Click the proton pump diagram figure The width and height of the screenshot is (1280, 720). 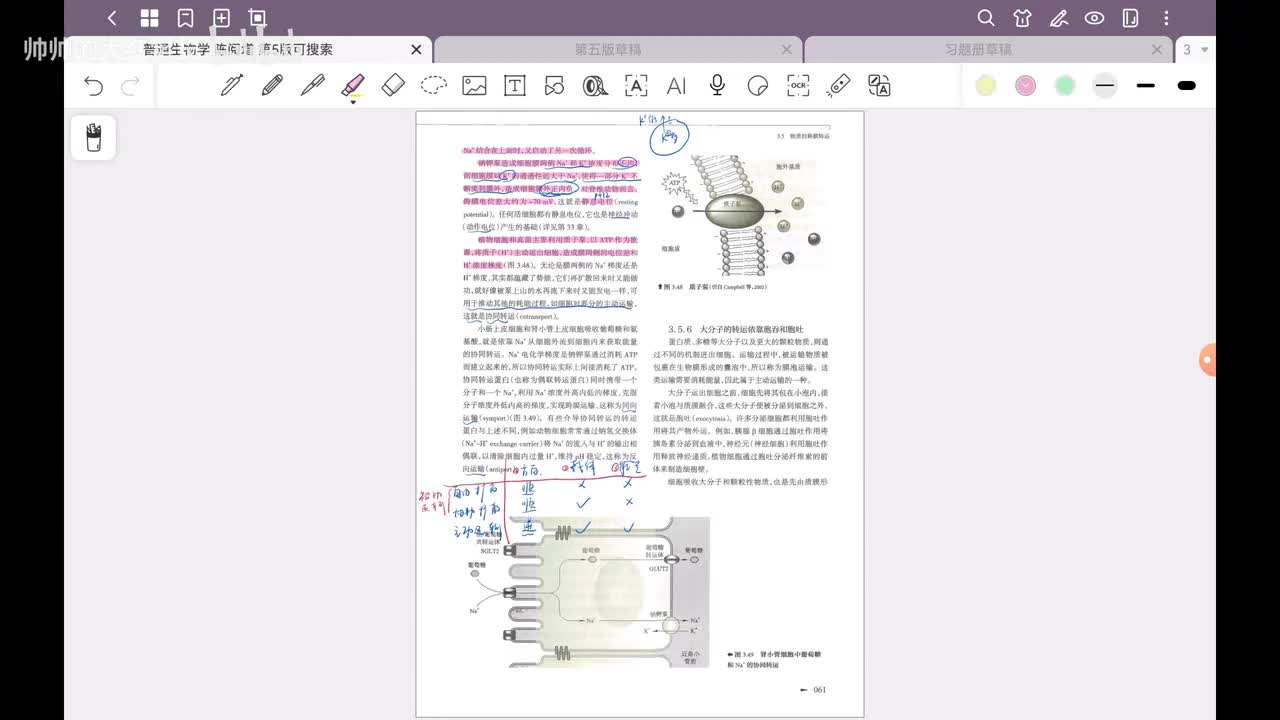742,214
